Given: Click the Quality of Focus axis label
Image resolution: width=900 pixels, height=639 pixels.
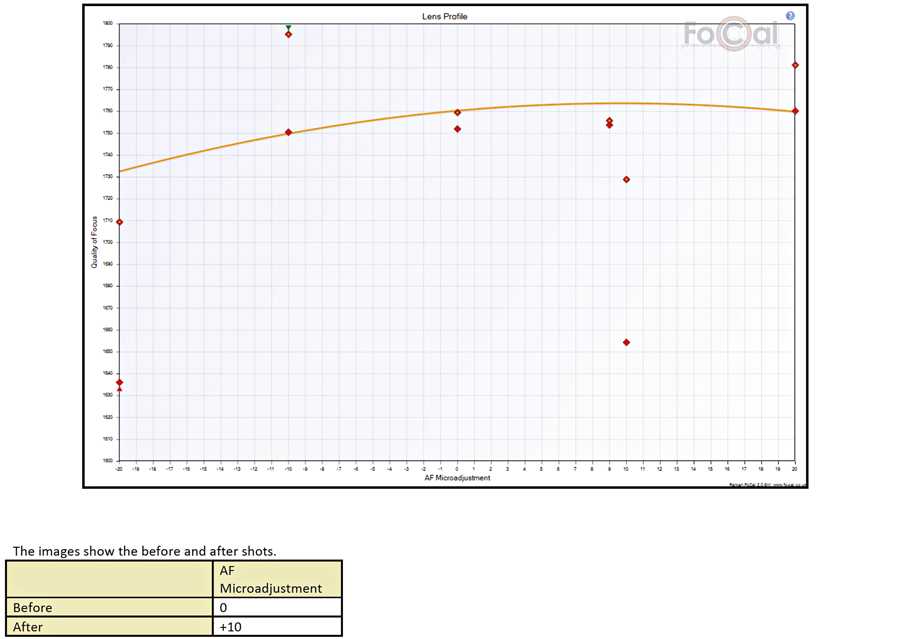Looking at the screenshot, I should coord(95,243).
